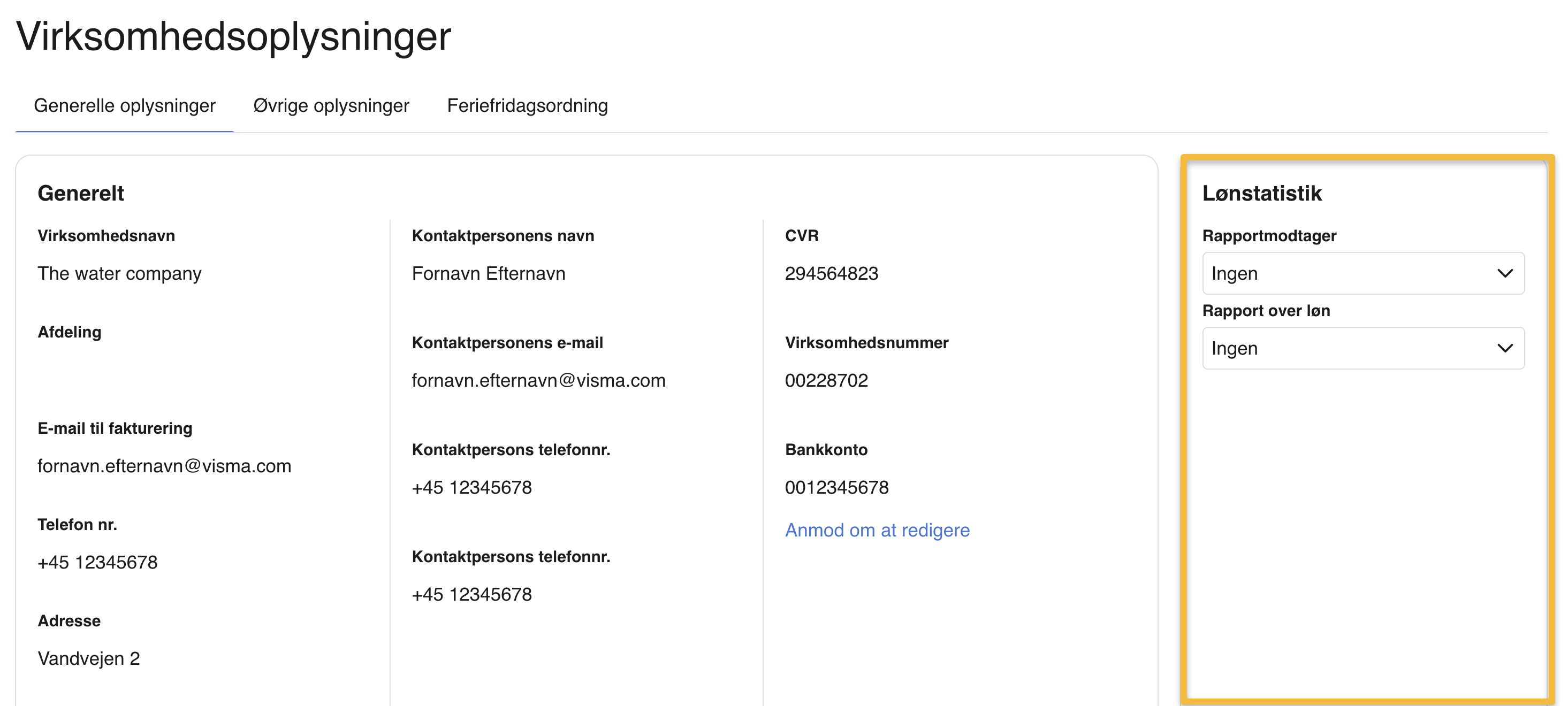Click the Virksomhedsnummer value 00228702

coord(826,380)
